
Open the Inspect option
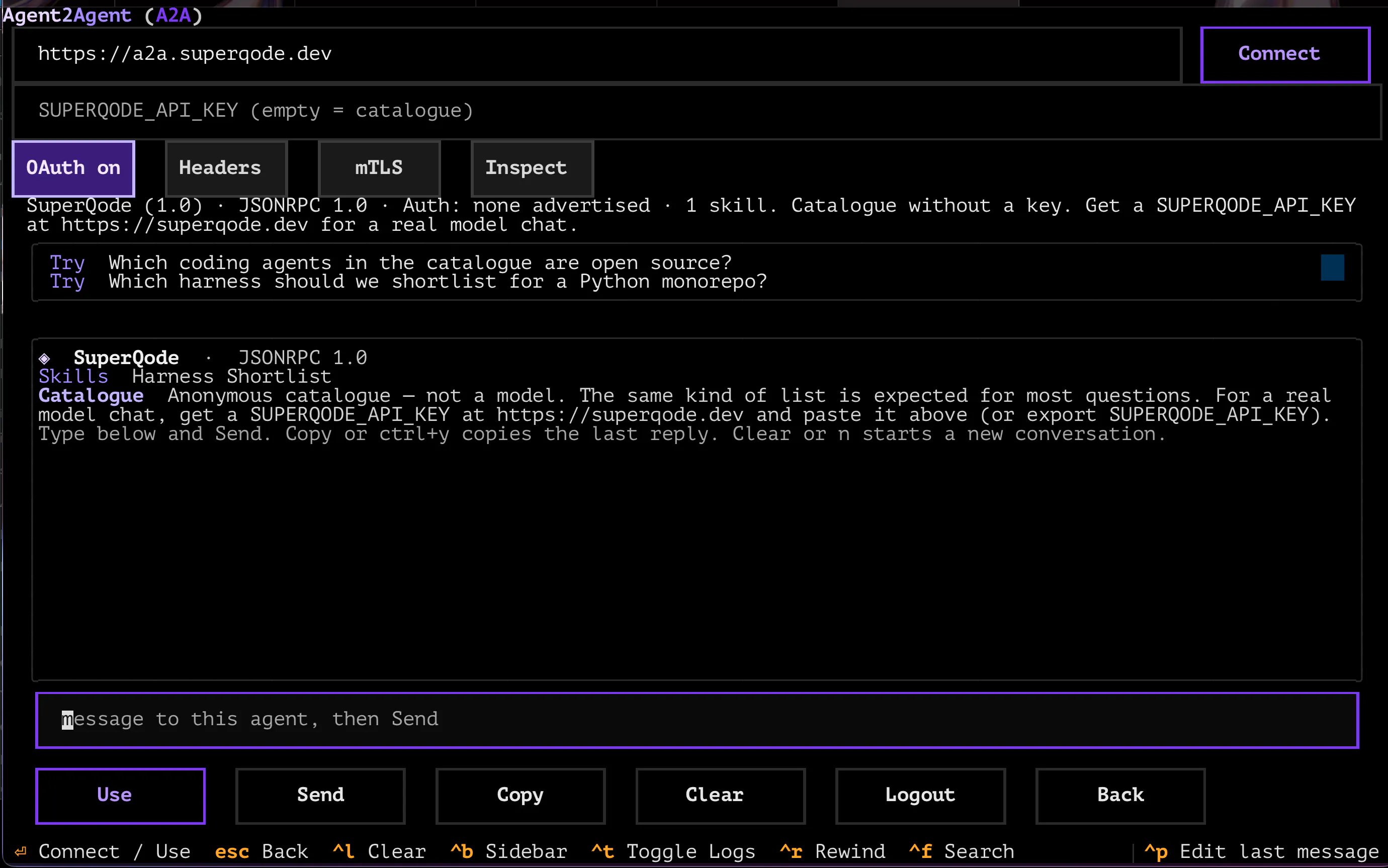(x=532, y=168)
